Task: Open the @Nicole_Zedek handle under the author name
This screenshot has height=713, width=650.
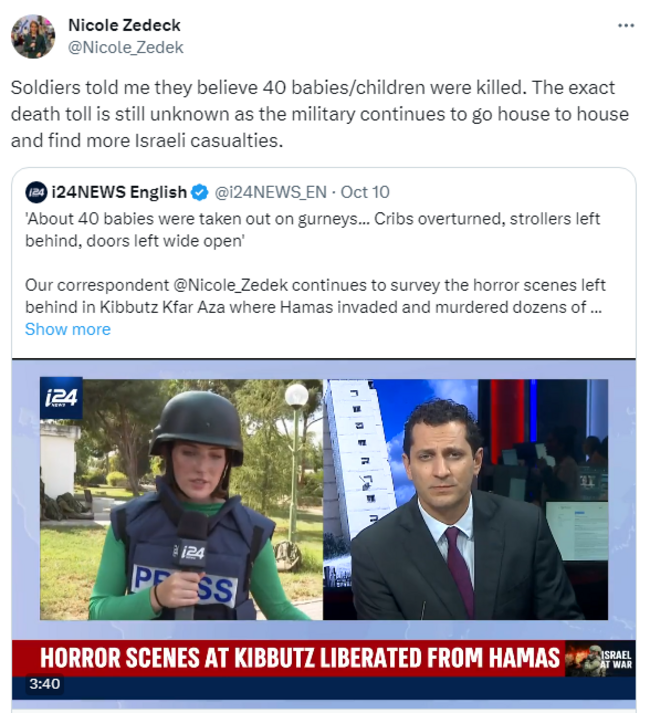Action: pos(125,47)
